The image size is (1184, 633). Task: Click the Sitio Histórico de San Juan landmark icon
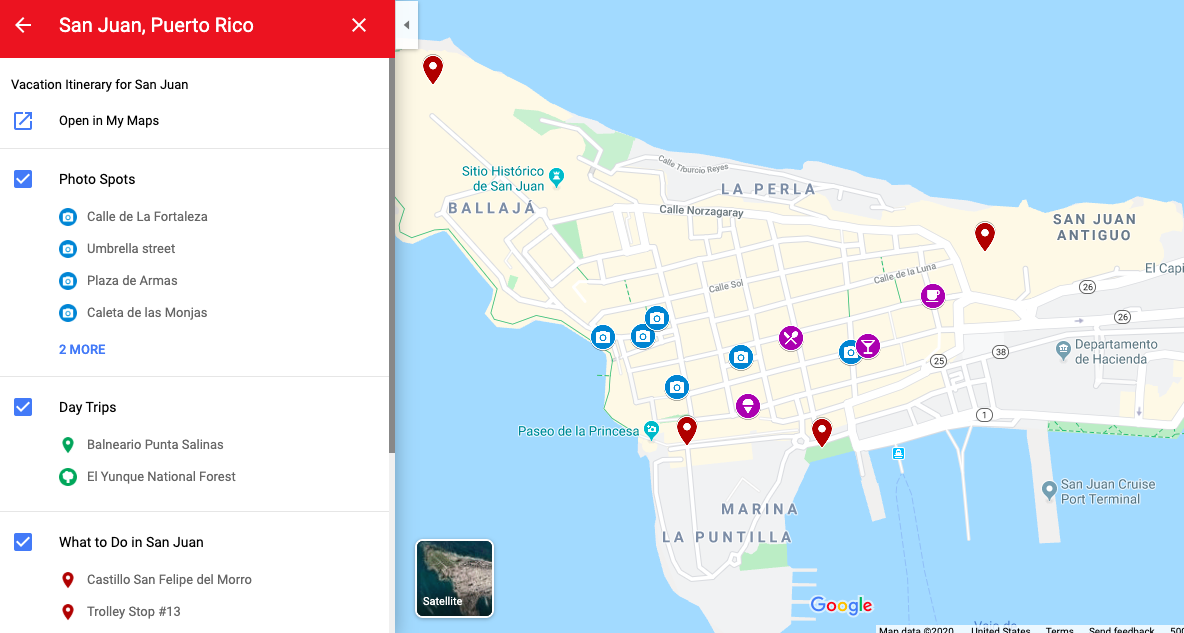coord(557,178)
